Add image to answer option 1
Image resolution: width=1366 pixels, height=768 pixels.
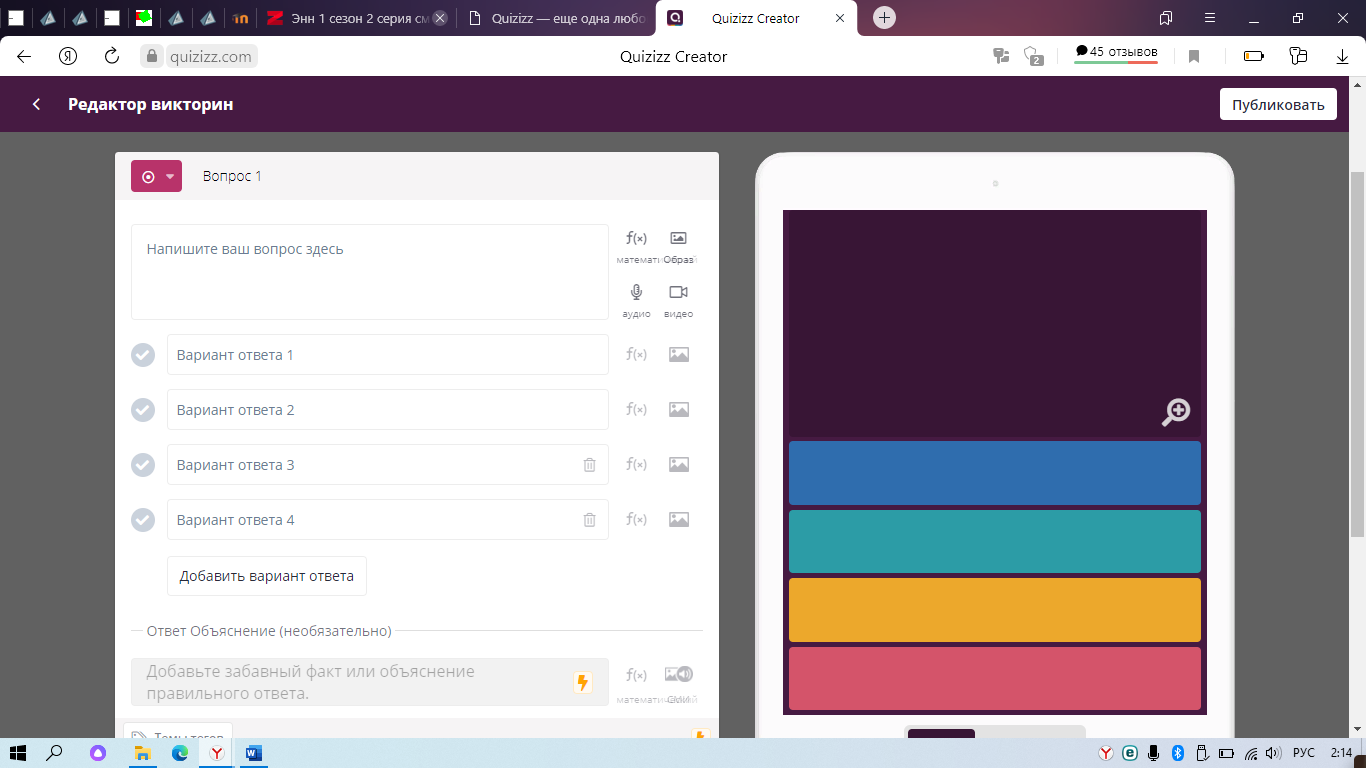point(679,354)
